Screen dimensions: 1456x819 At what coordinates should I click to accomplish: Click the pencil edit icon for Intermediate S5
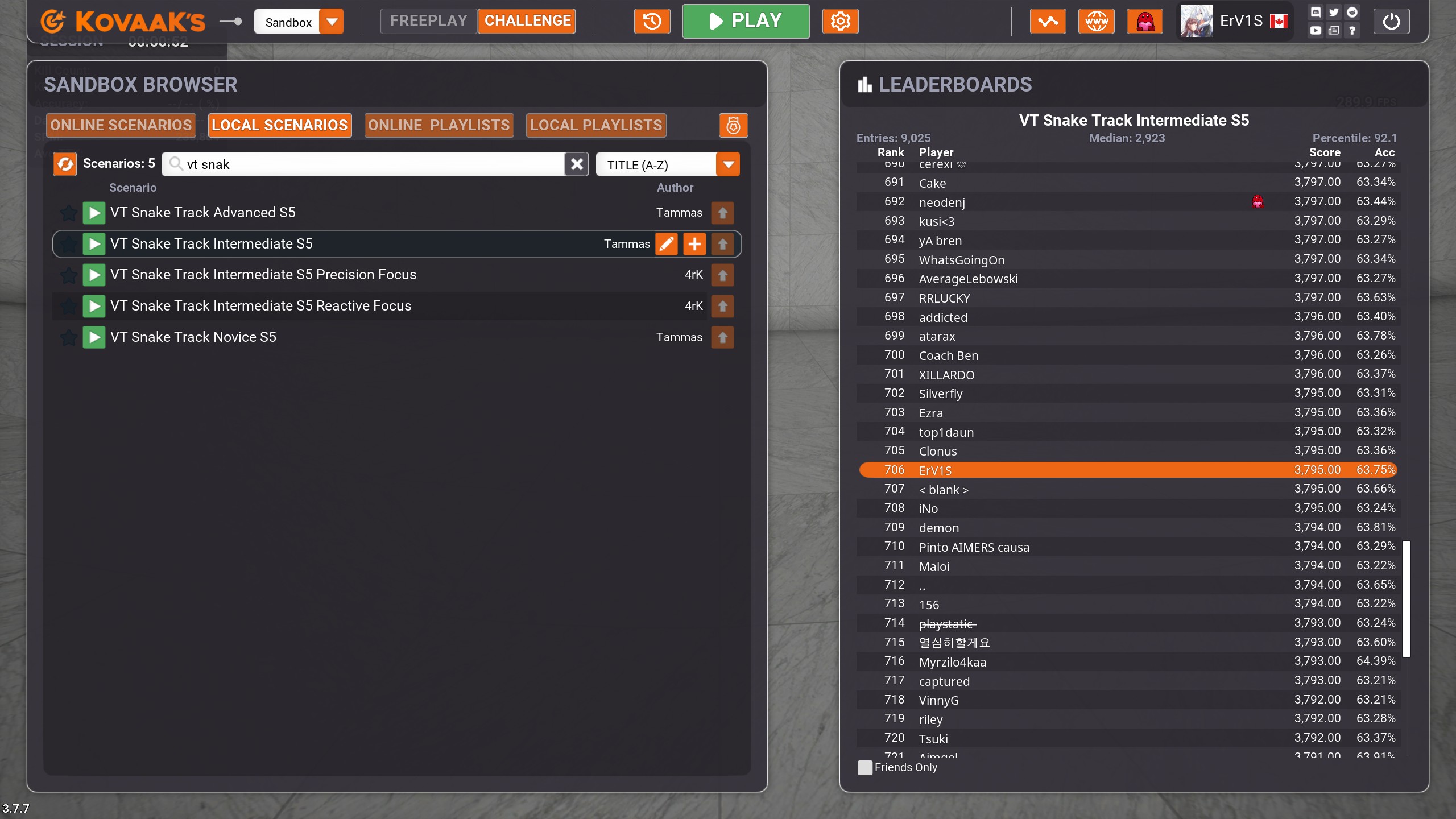point(666,244)
